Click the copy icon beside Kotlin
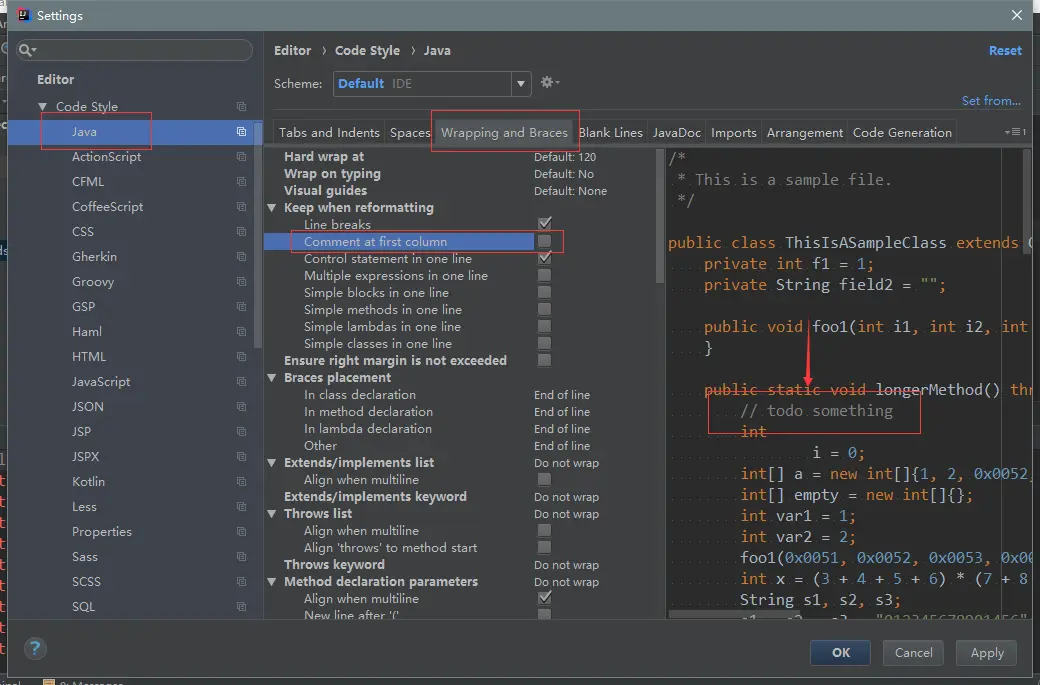1040x685 pixels. 241,481
